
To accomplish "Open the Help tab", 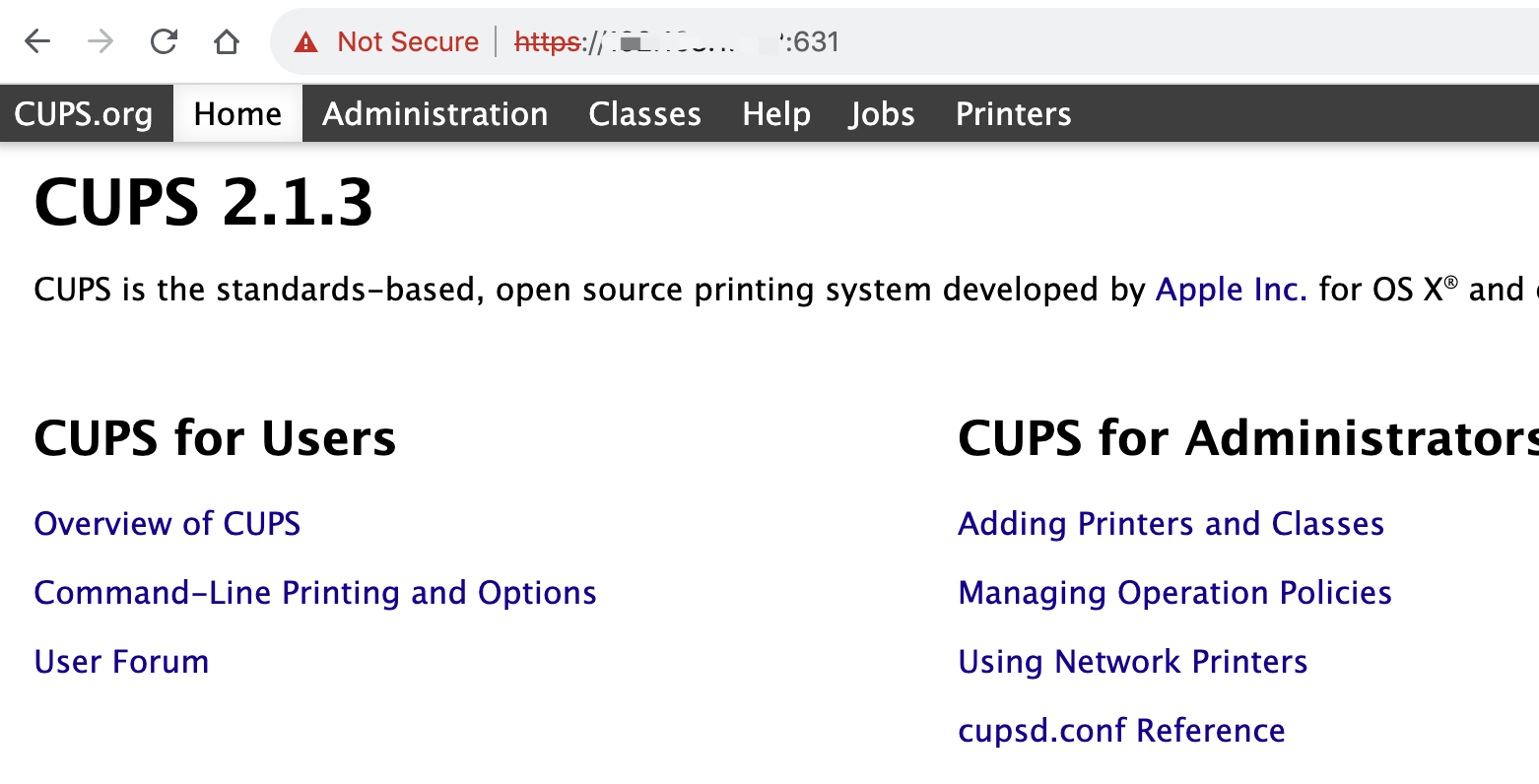I will [776, 113].
